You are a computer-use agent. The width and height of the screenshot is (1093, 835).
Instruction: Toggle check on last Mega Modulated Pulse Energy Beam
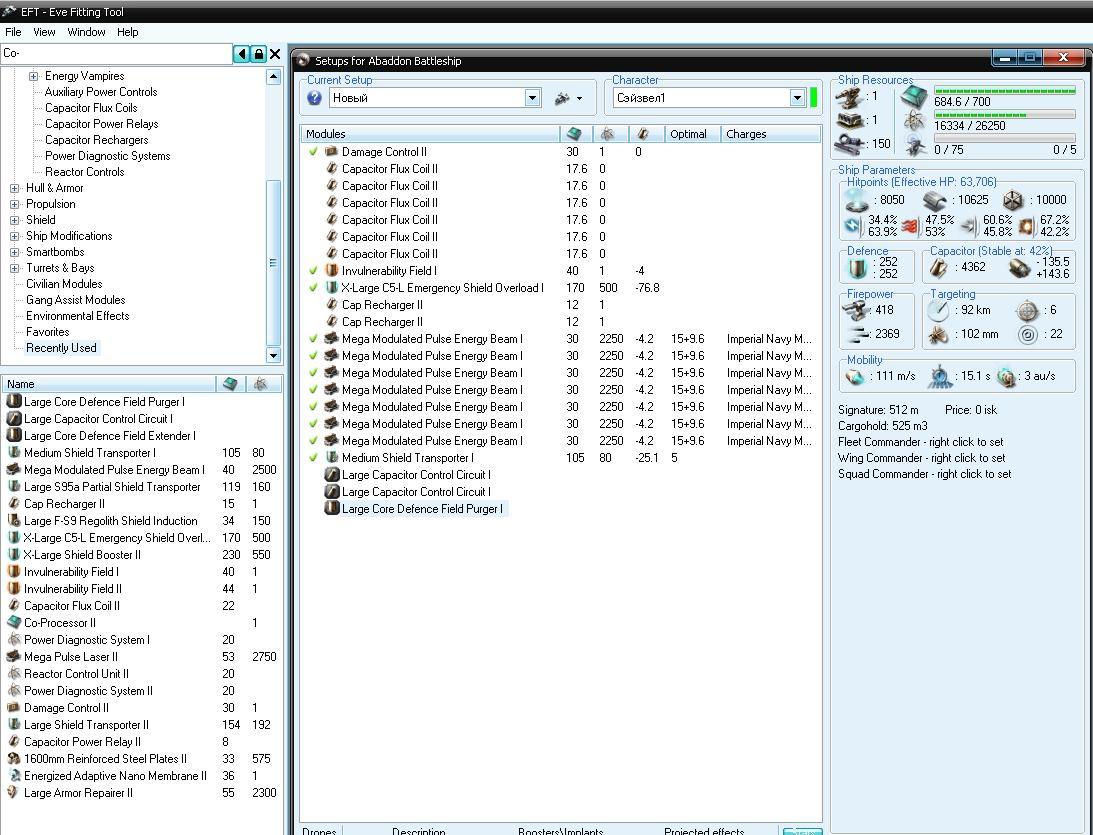(314, 441)
